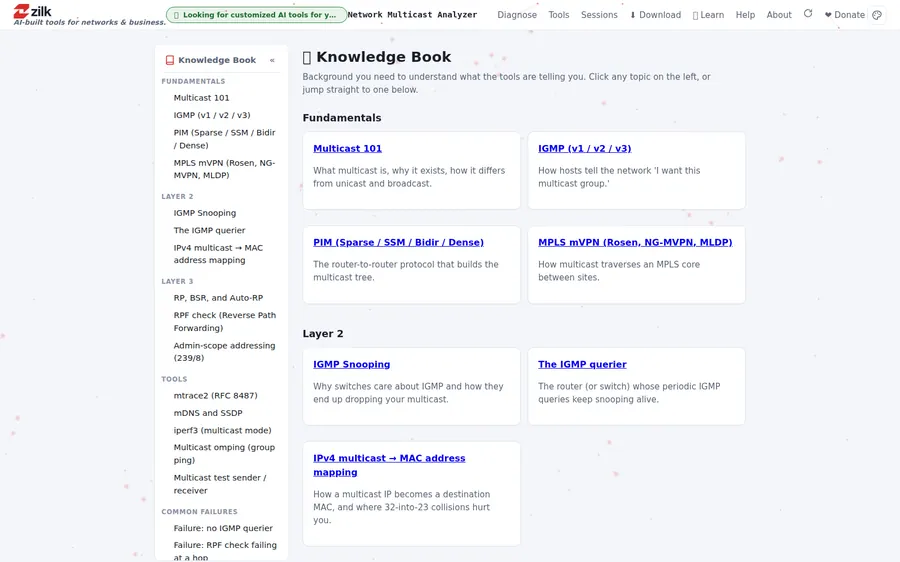Click the COMMON FAILURES sidebar section label
This screenshot has height=562, width=900.
199,511
